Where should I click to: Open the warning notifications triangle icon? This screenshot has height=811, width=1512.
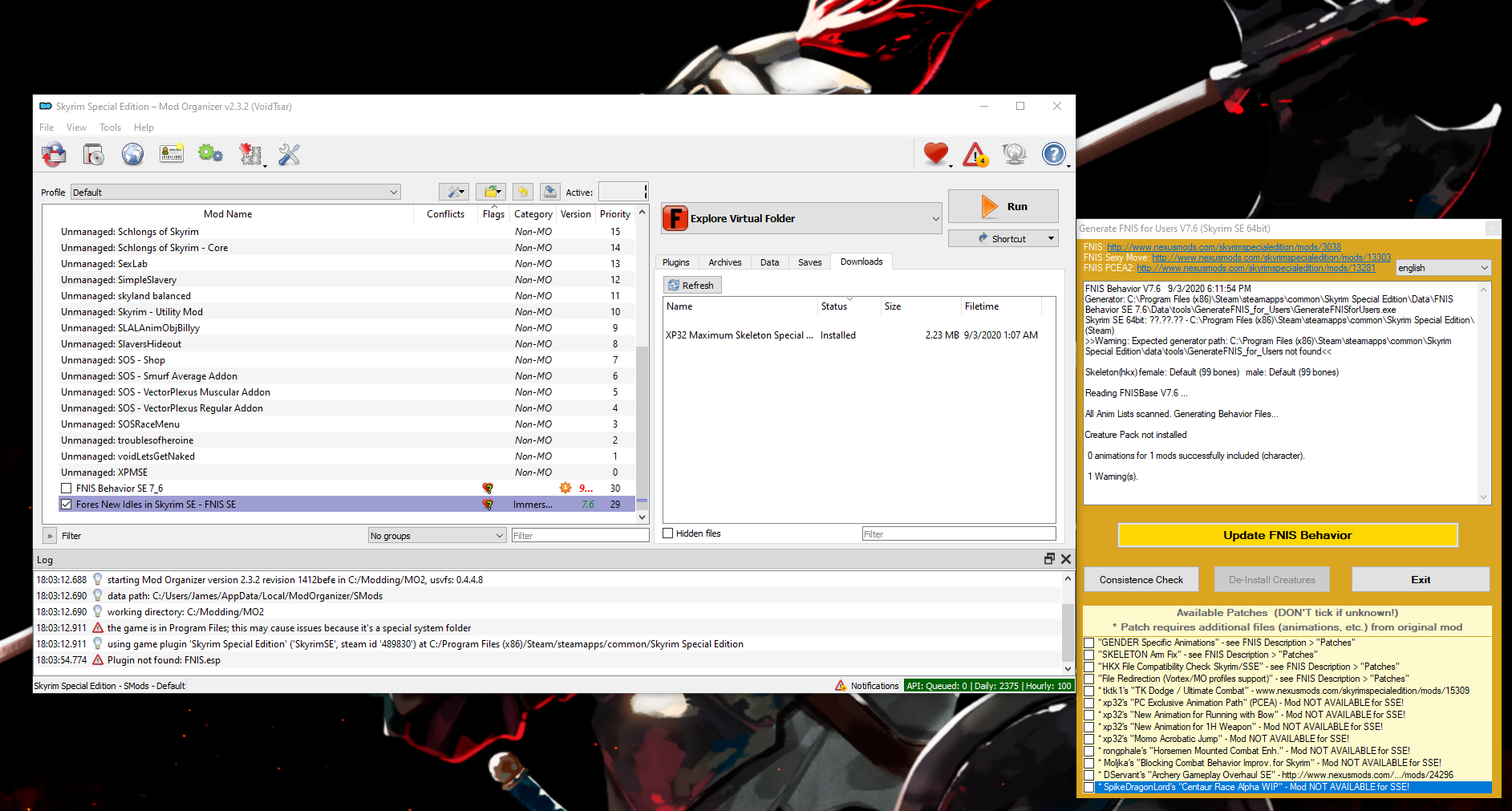tap(975, 154)
